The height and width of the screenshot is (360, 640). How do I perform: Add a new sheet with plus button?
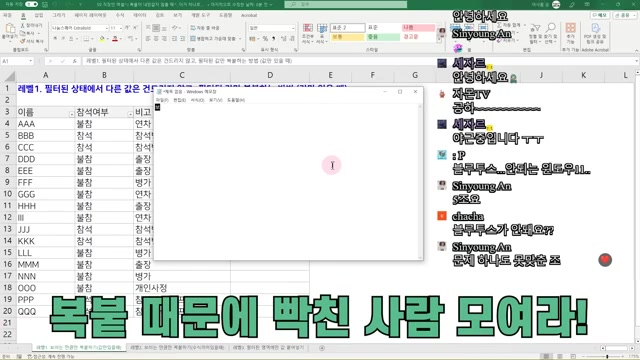point(322,348)
